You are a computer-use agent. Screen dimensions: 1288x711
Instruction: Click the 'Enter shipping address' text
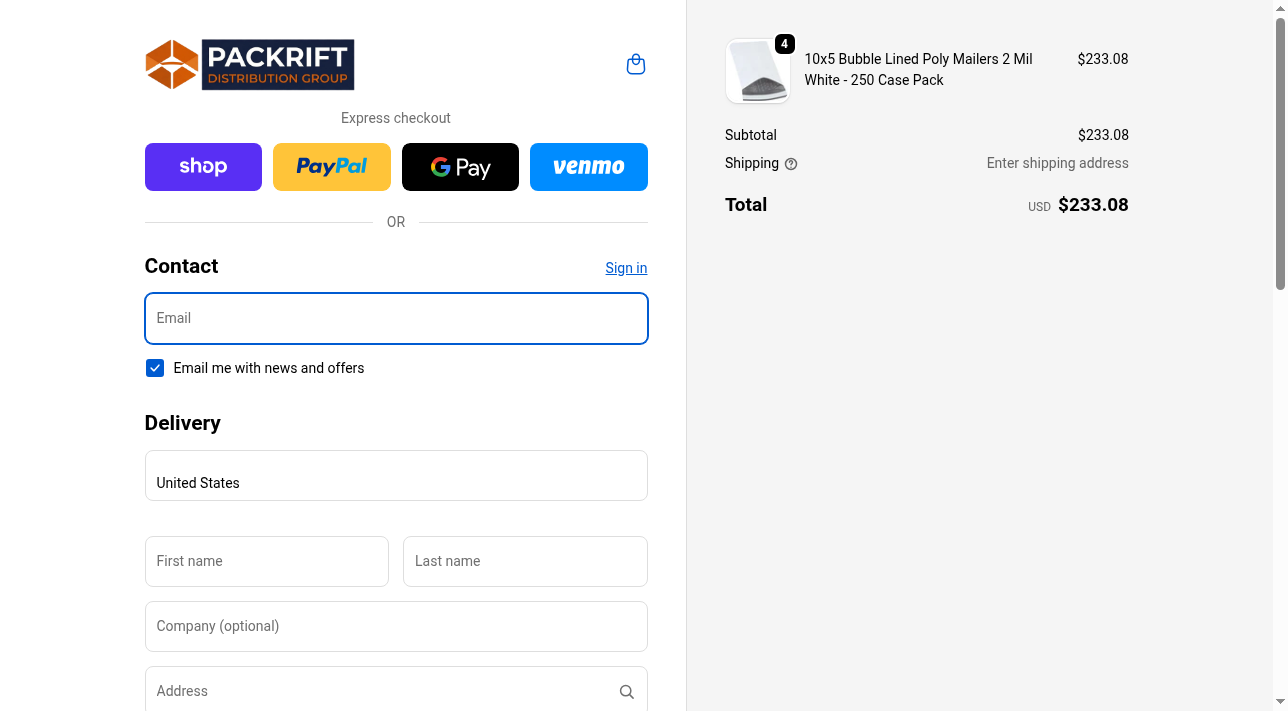coord(1057,163)
